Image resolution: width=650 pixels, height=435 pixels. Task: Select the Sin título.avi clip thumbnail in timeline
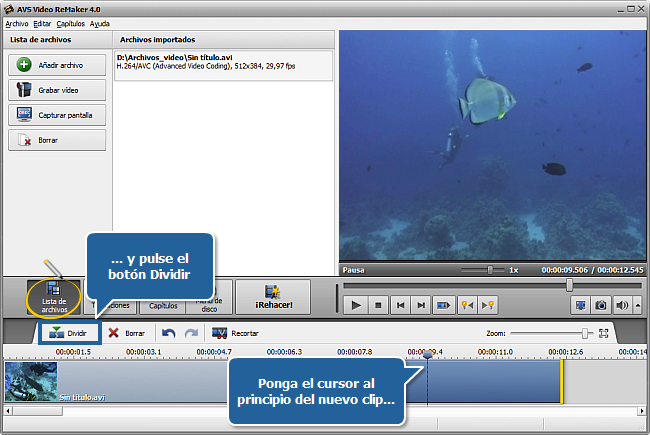(x=30, y=382)
